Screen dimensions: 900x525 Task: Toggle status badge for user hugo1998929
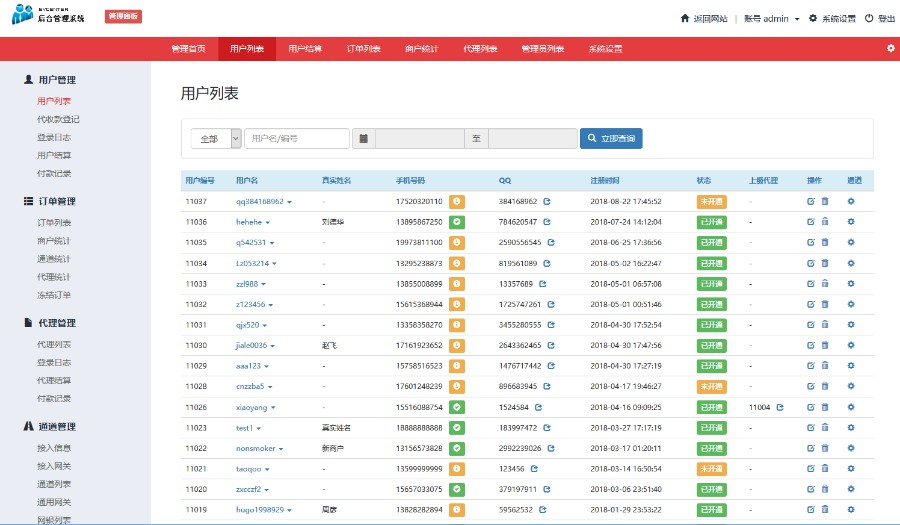click(711, 510)
